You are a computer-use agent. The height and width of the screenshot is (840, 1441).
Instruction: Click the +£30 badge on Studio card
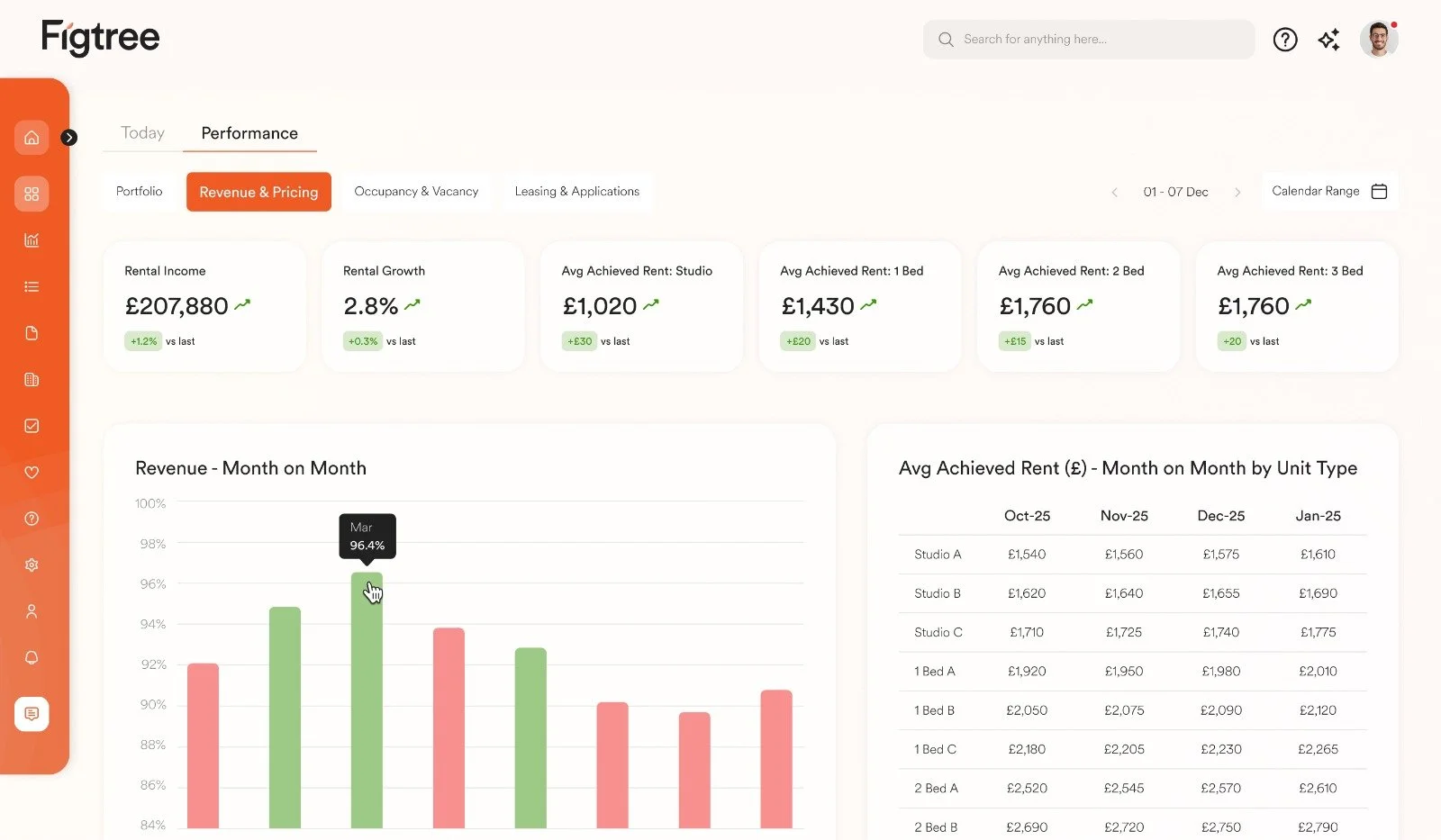[x=580, y=341]
